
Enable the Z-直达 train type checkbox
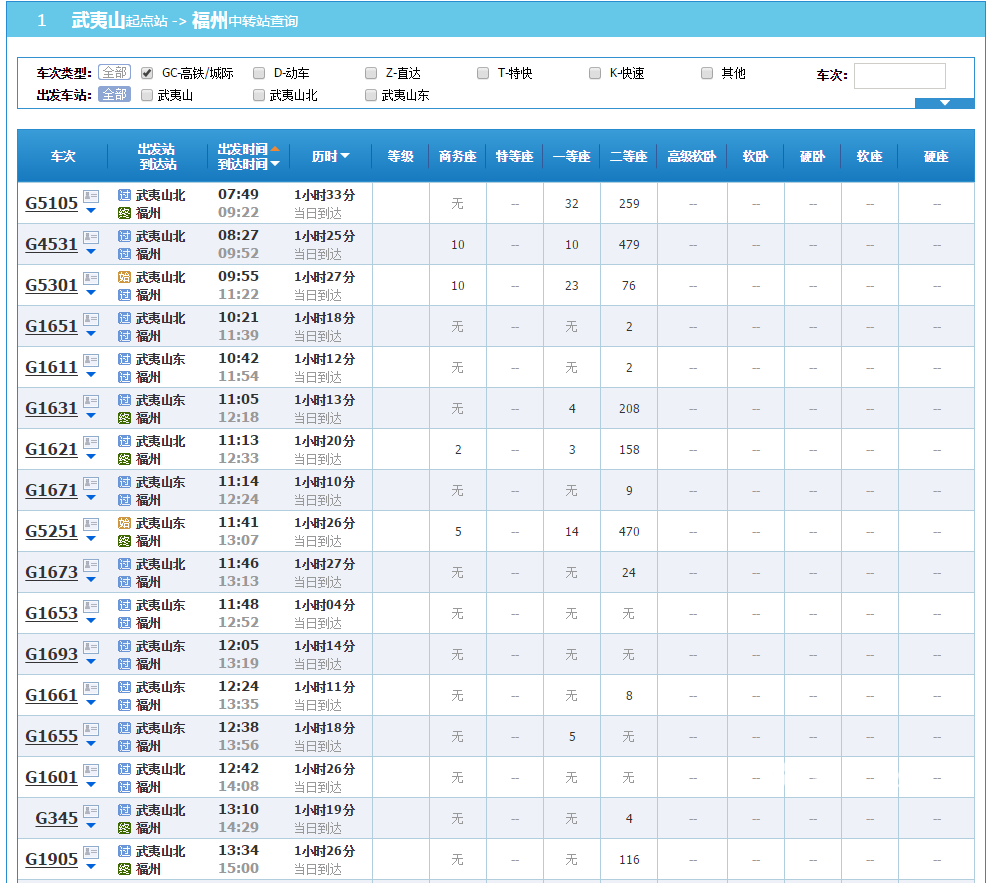pos(371,73)
